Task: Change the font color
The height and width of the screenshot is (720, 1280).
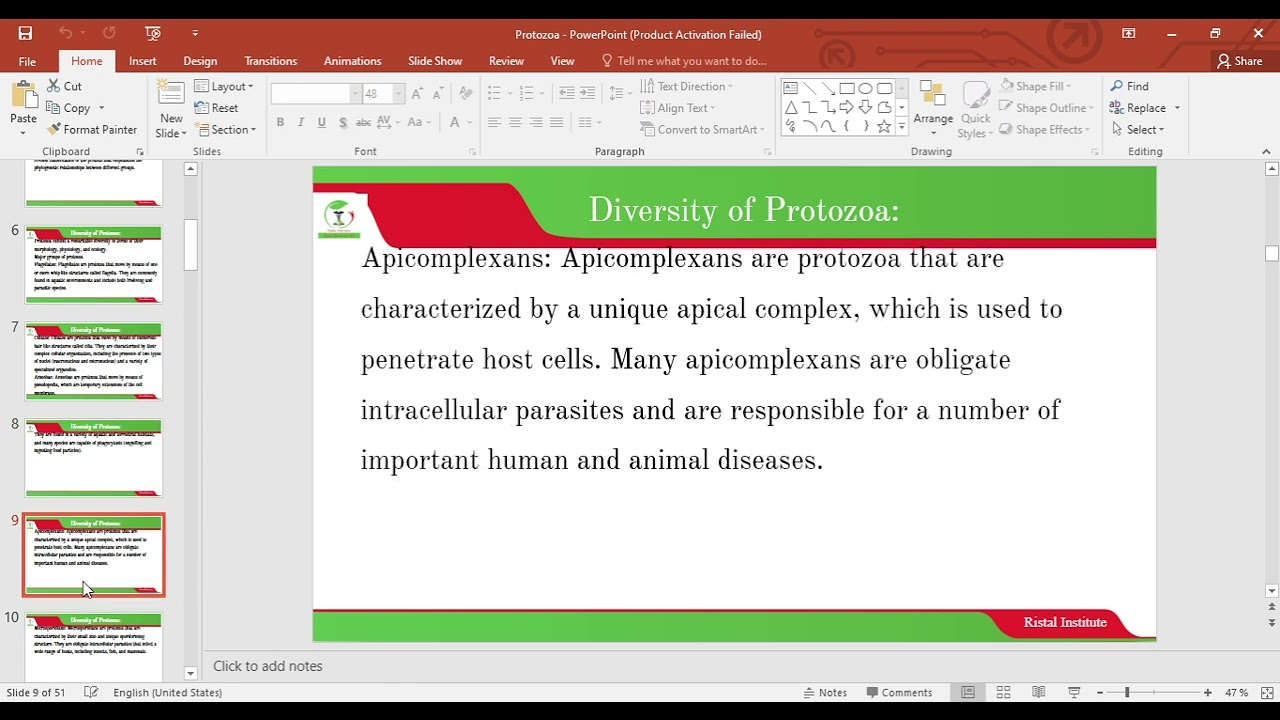Action: point(458,122)
